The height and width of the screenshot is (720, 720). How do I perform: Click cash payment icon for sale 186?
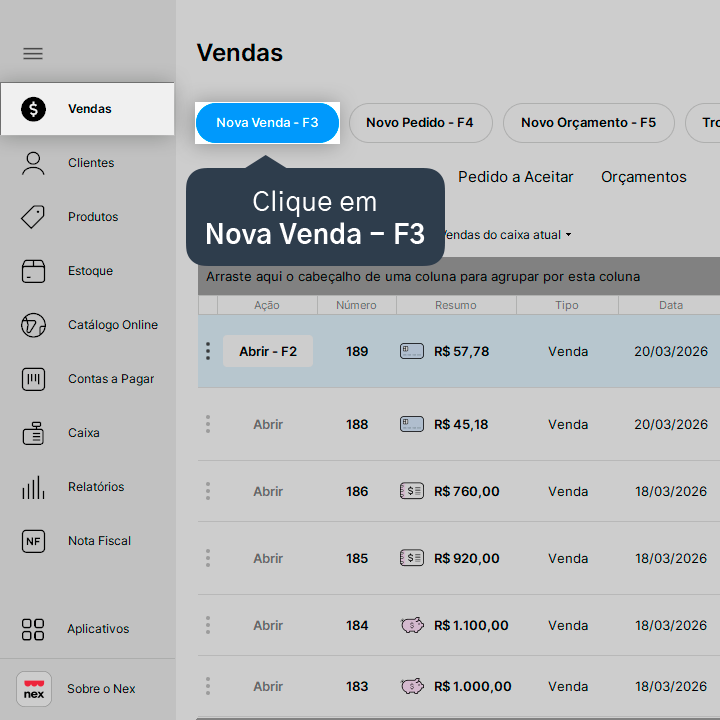412,491
